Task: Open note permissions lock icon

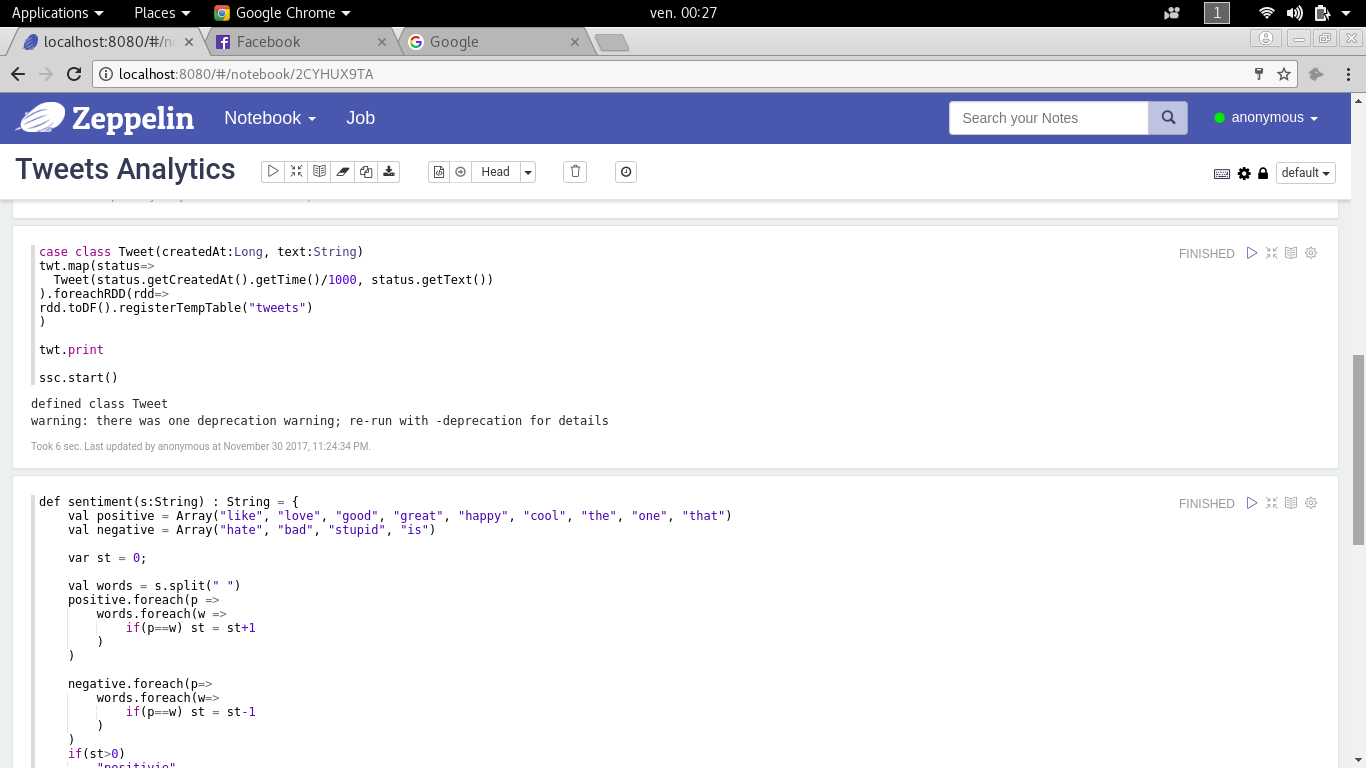Action: (1263, 173)
